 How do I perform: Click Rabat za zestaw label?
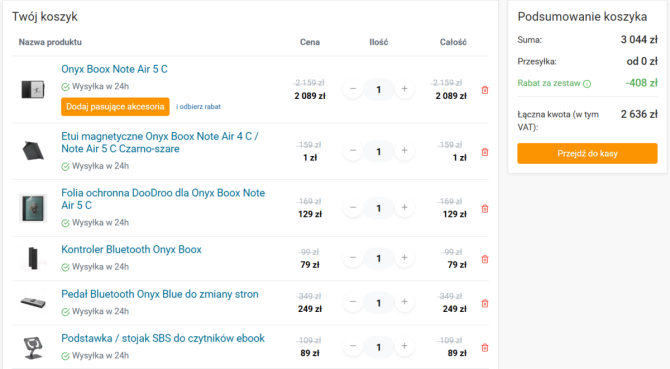click(549, 83)
